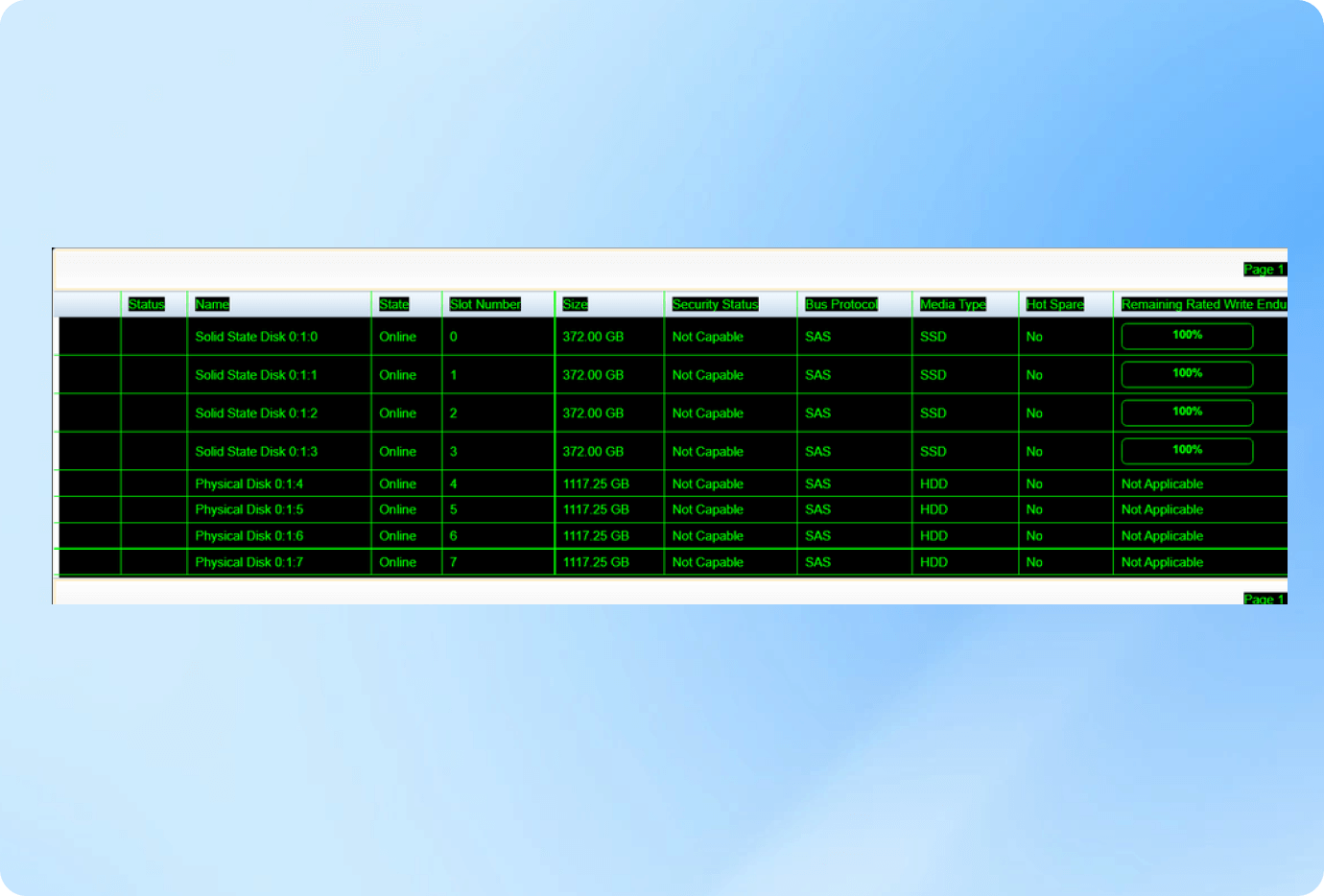
Task: Click Not Capable for Solid State Disk 0:1:2
Action: tap(708, 413)
